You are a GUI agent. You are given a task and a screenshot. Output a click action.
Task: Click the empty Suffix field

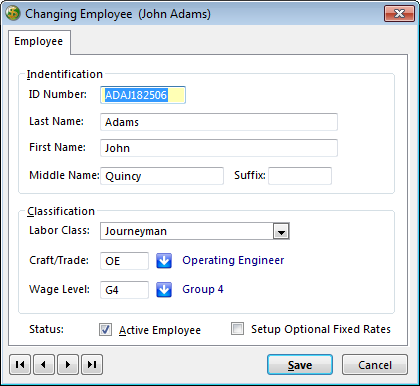(x=300, y=176)
